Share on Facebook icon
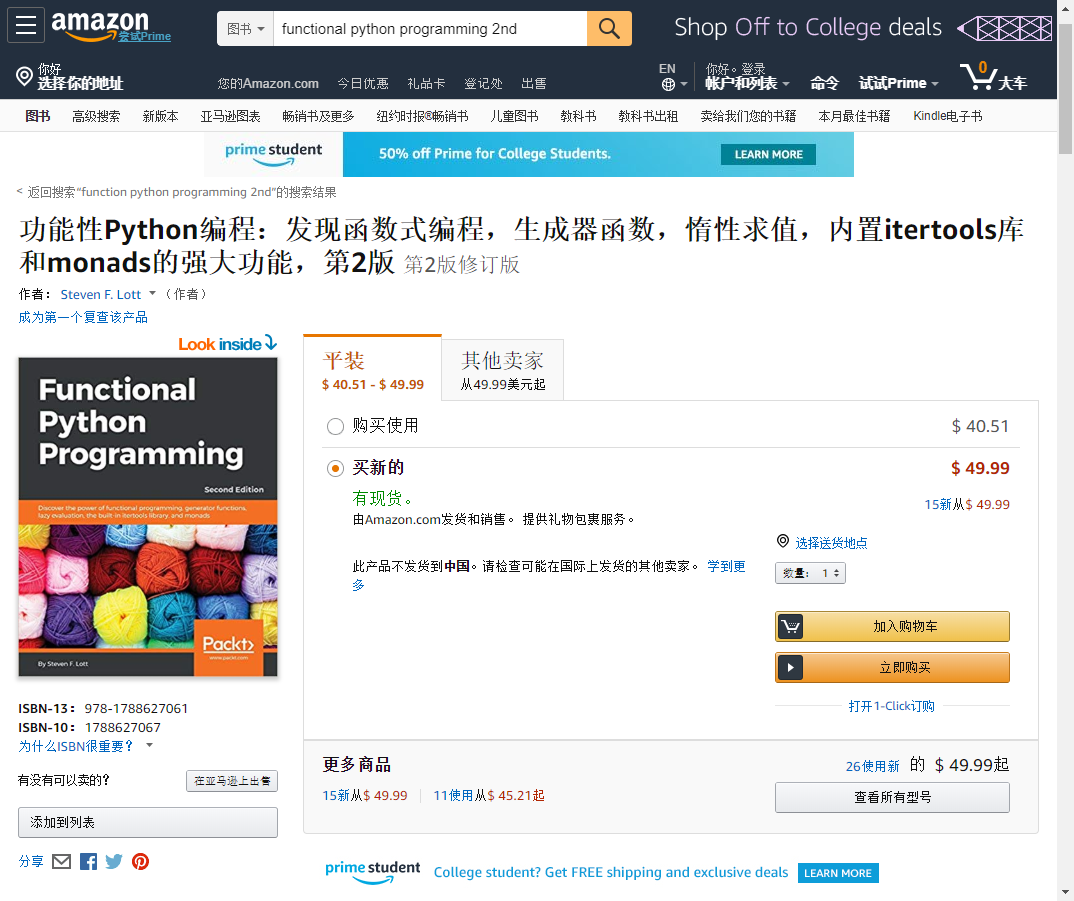The height and width of the screenshot is (901, 1074). (88, 861)
